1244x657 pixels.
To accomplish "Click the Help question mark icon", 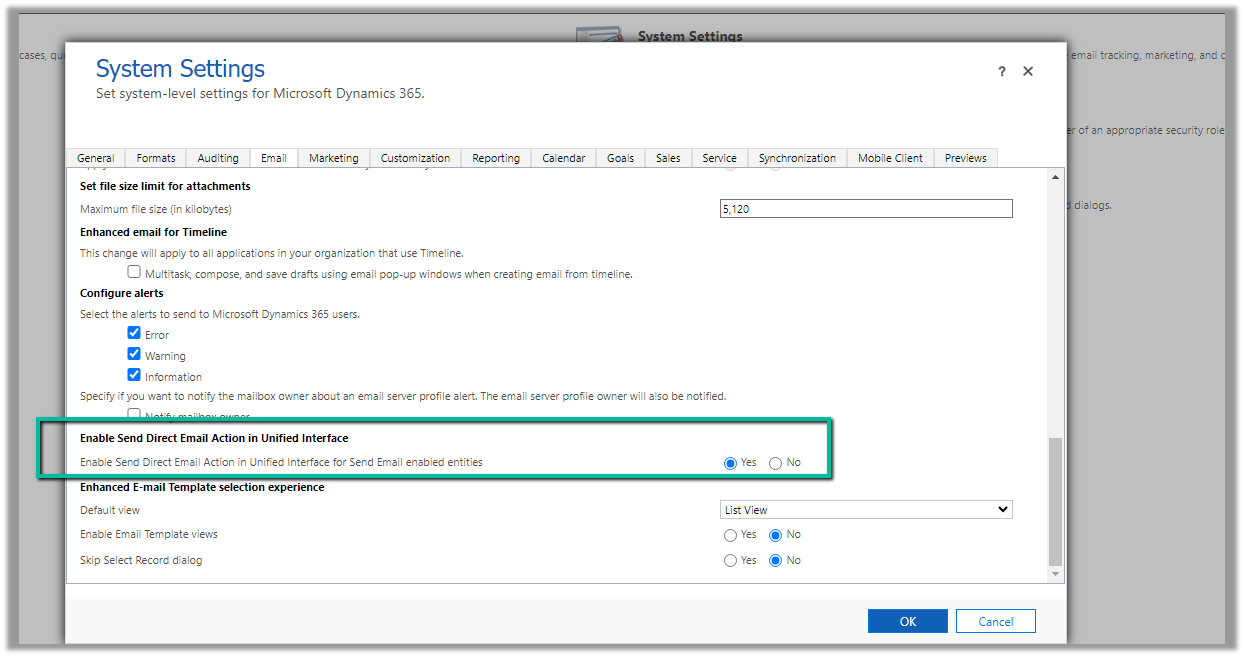I will pyautogui.click(x=1002, y=72).
